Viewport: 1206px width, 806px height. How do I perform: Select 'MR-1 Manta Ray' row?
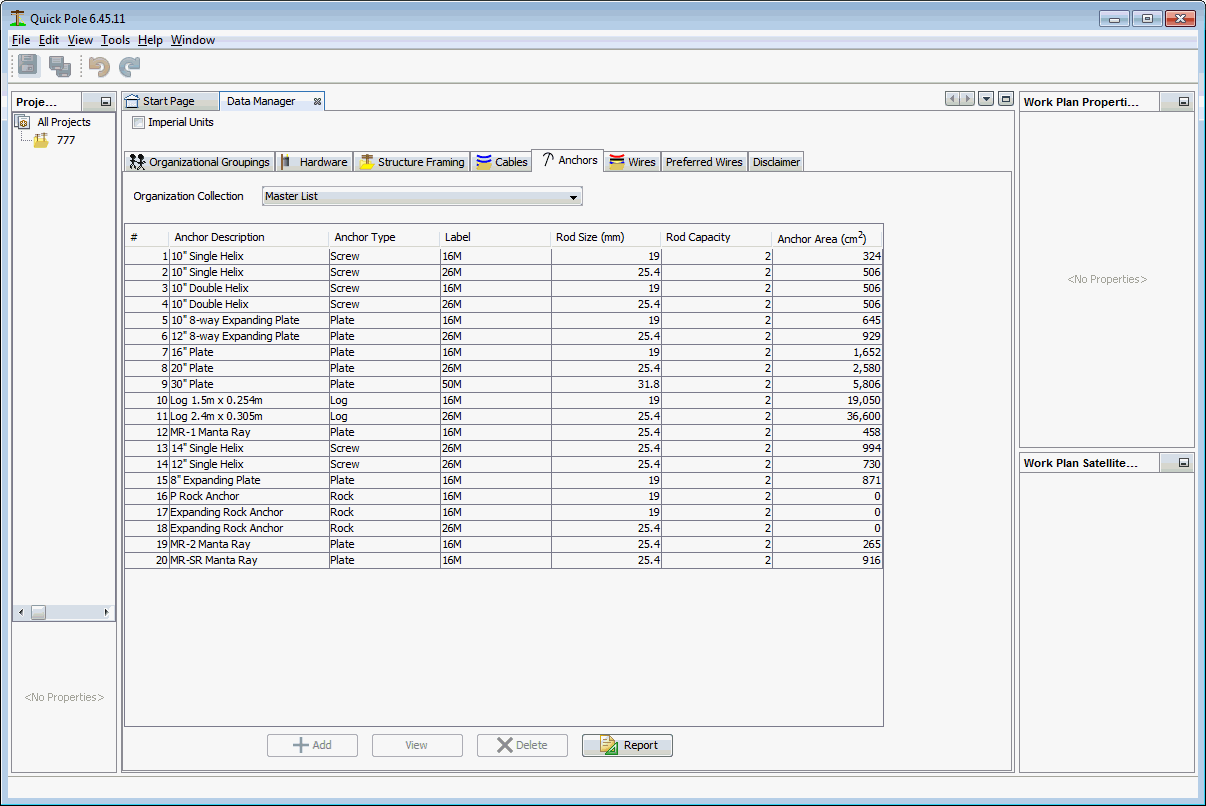pos(503,432)
